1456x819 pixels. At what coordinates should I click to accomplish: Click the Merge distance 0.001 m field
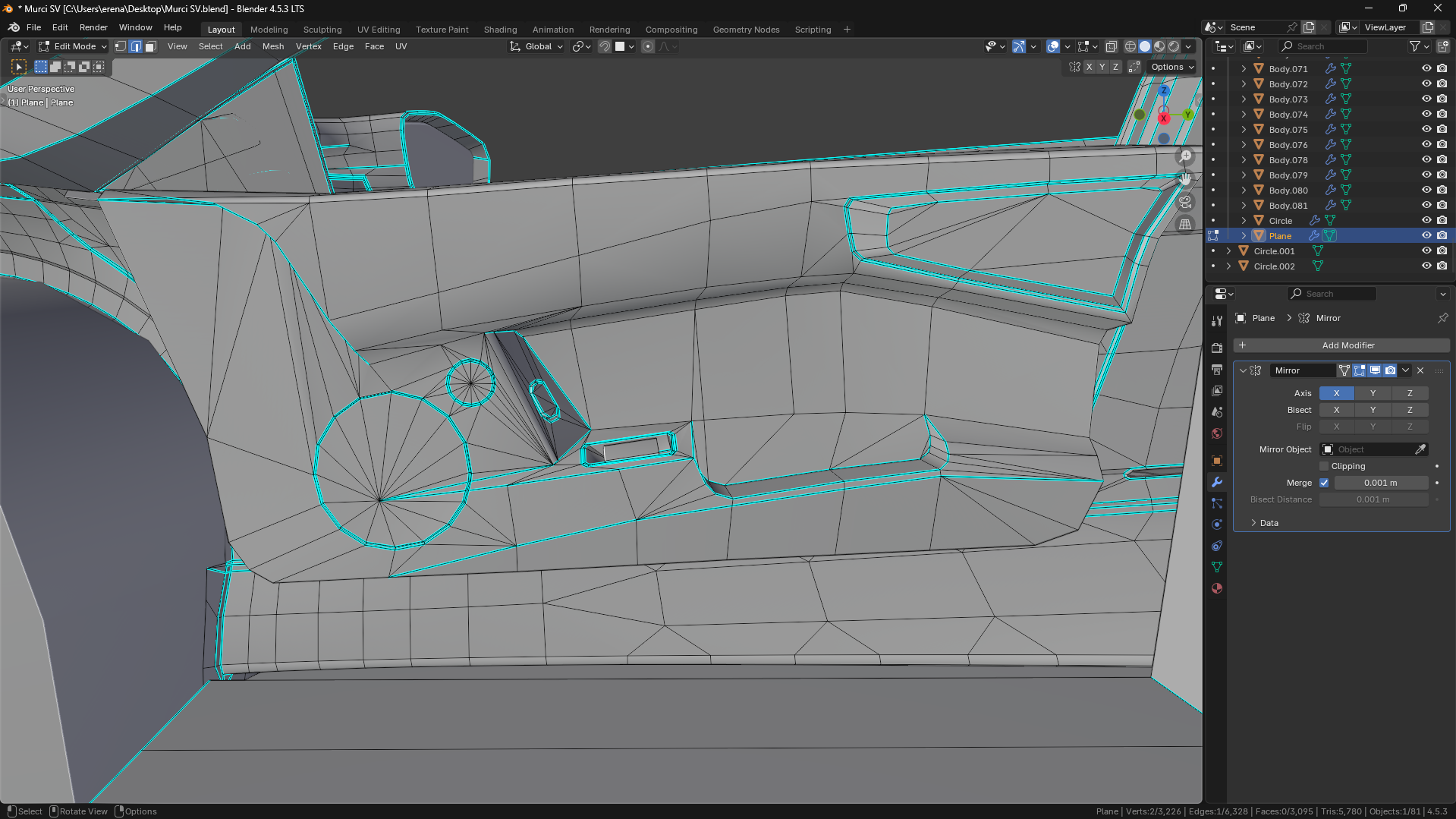pos(1380,483)
